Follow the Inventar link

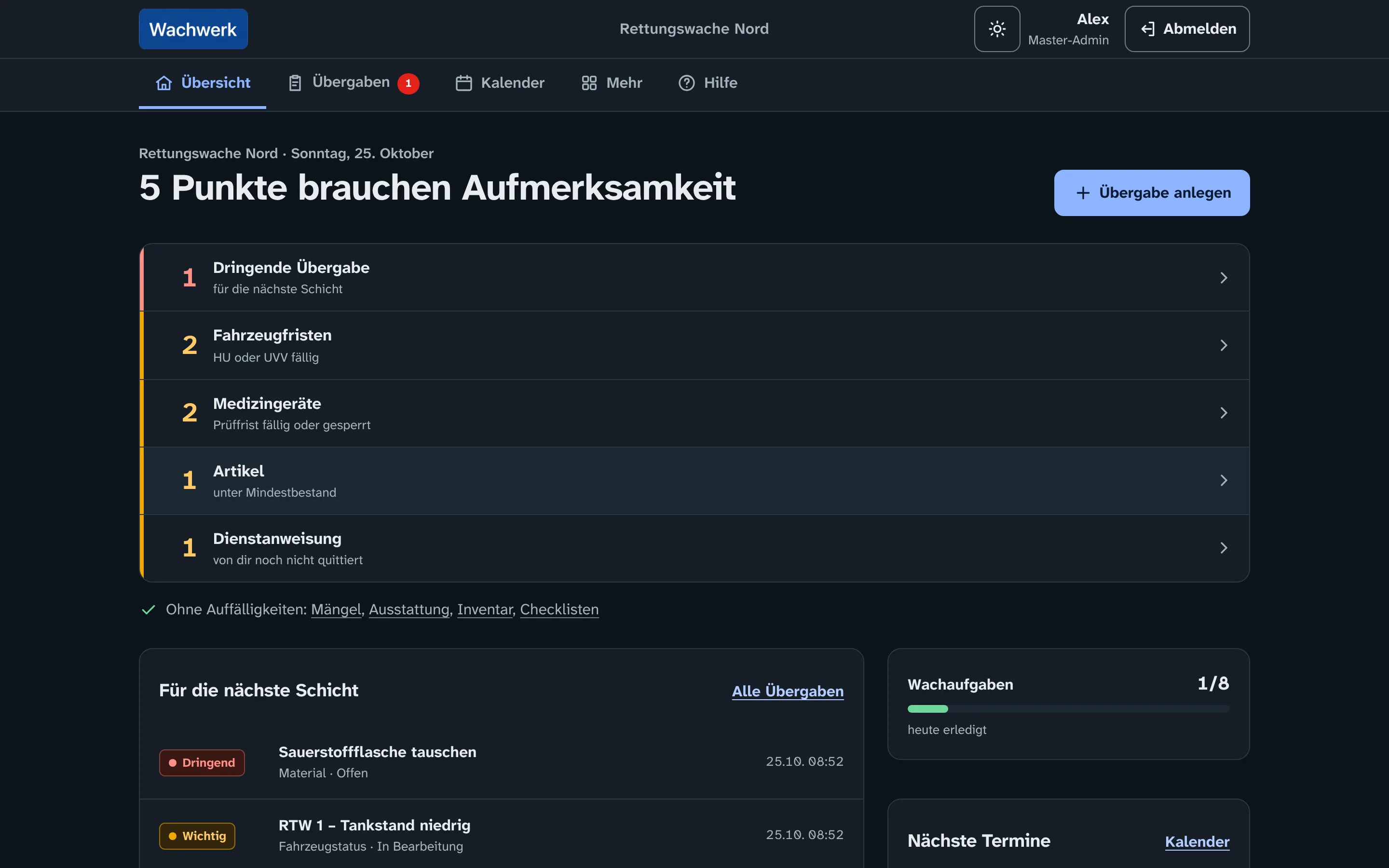pyautogui.click(x=484, y=610)
